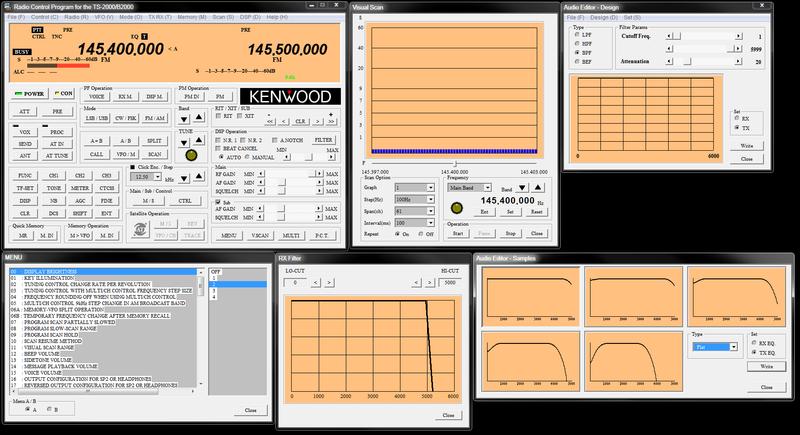
Task: Click Band down arrow in Visual Scan
Action: [522, 188]
